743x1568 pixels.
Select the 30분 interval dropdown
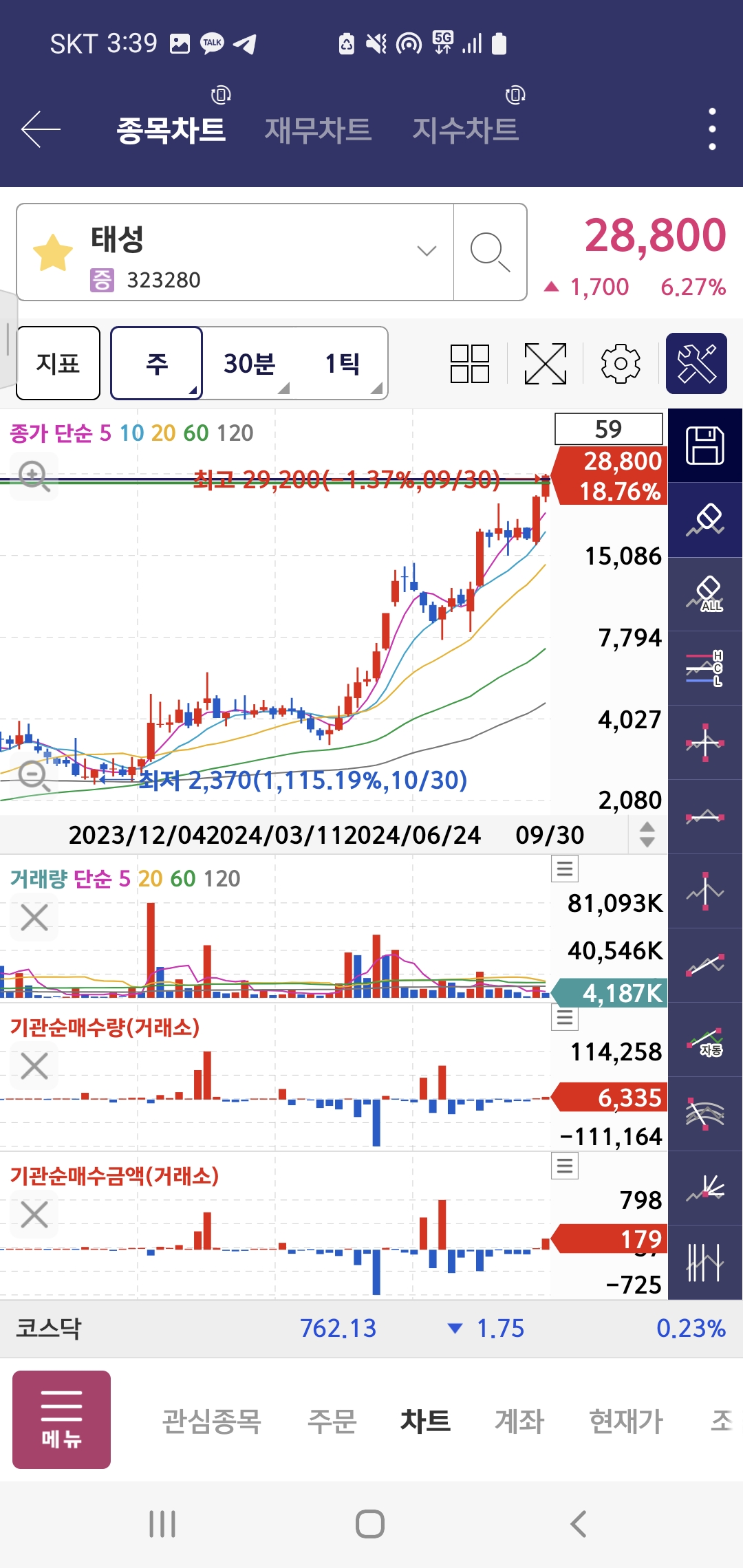[x=249, y=363]
